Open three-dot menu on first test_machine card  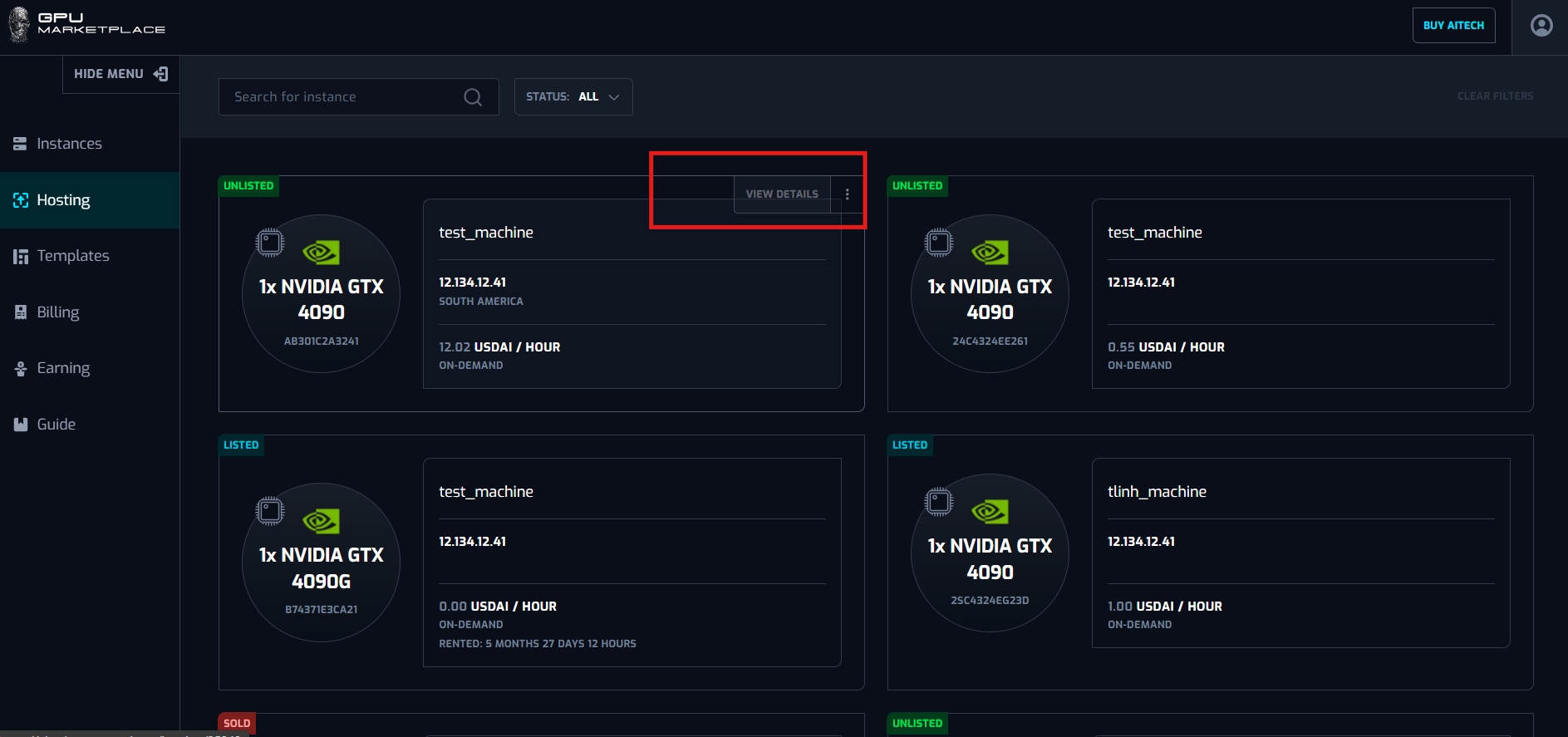click(x=847, y=194)
